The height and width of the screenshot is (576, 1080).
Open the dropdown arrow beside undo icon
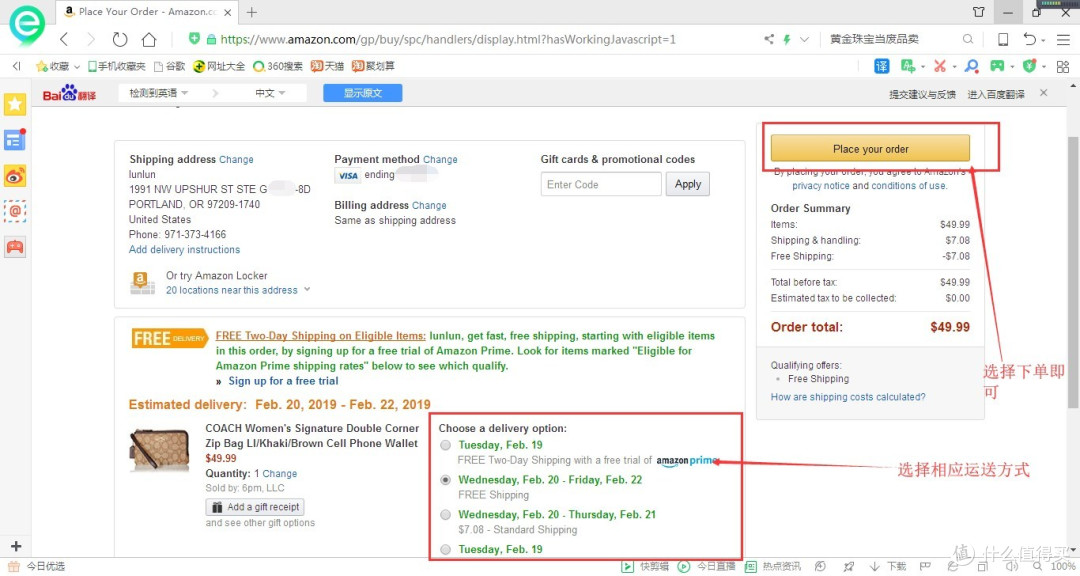[x=1043, y=41]
